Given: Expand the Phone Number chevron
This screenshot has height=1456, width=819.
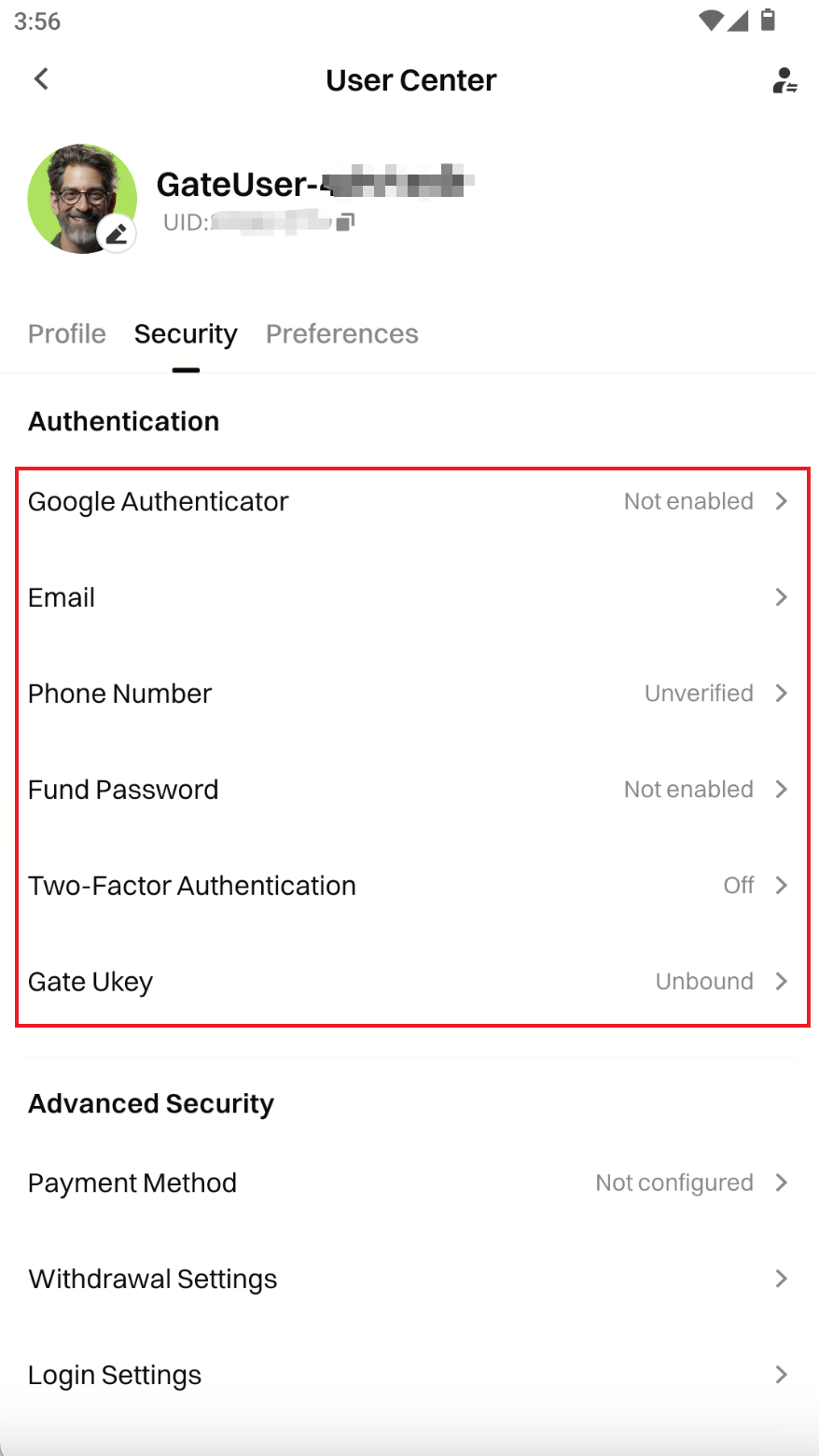Looking at the screenshot, I should (782, 693).
